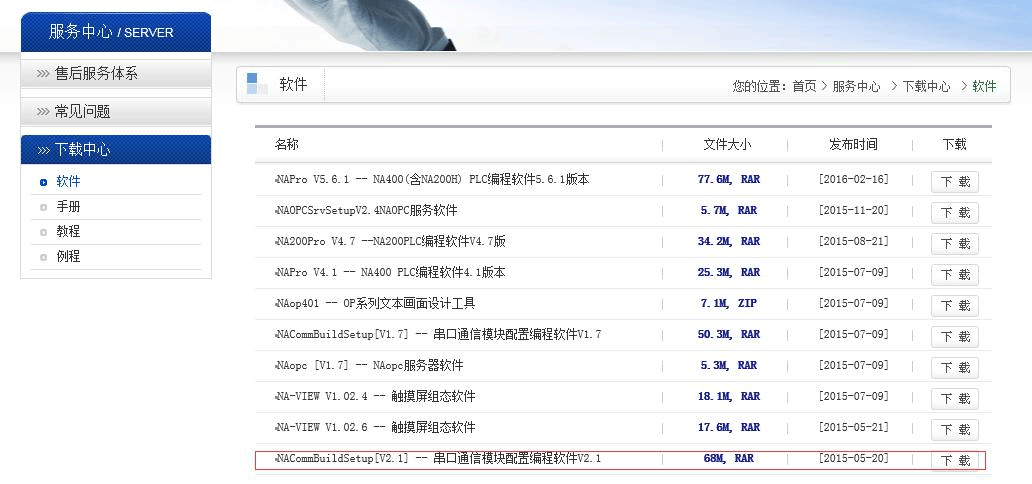The image size is (1032, 484).
Task: Click blue squares icon beside 软件 title
Action: pyautogui.click(x=257, y=84)
